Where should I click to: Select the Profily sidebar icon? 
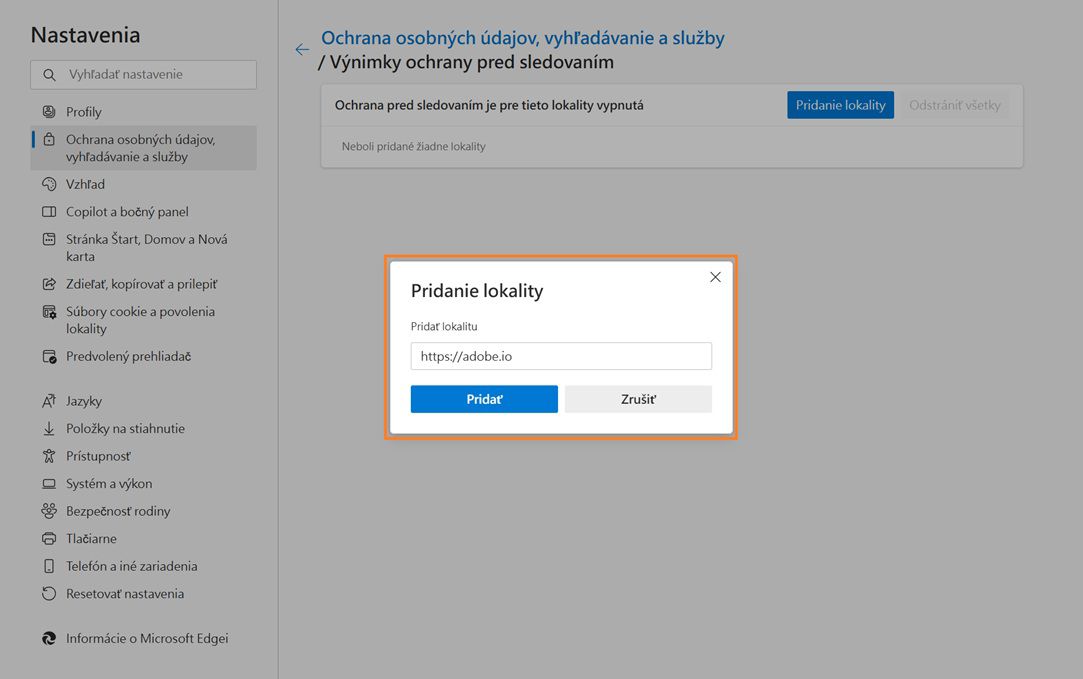[x=47, y=111]
